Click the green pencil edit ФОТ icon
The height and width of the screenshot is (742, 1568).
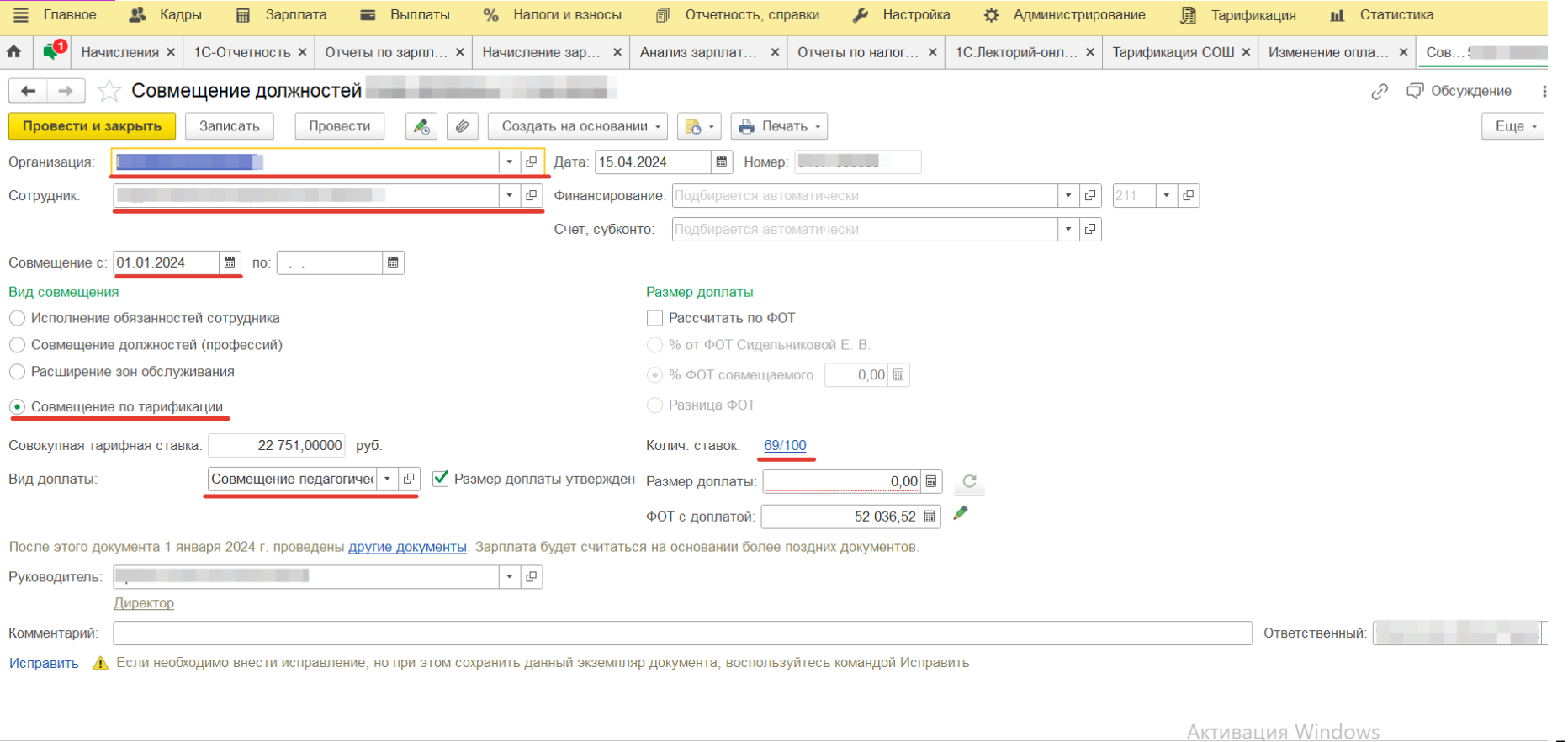click(961, 513)
